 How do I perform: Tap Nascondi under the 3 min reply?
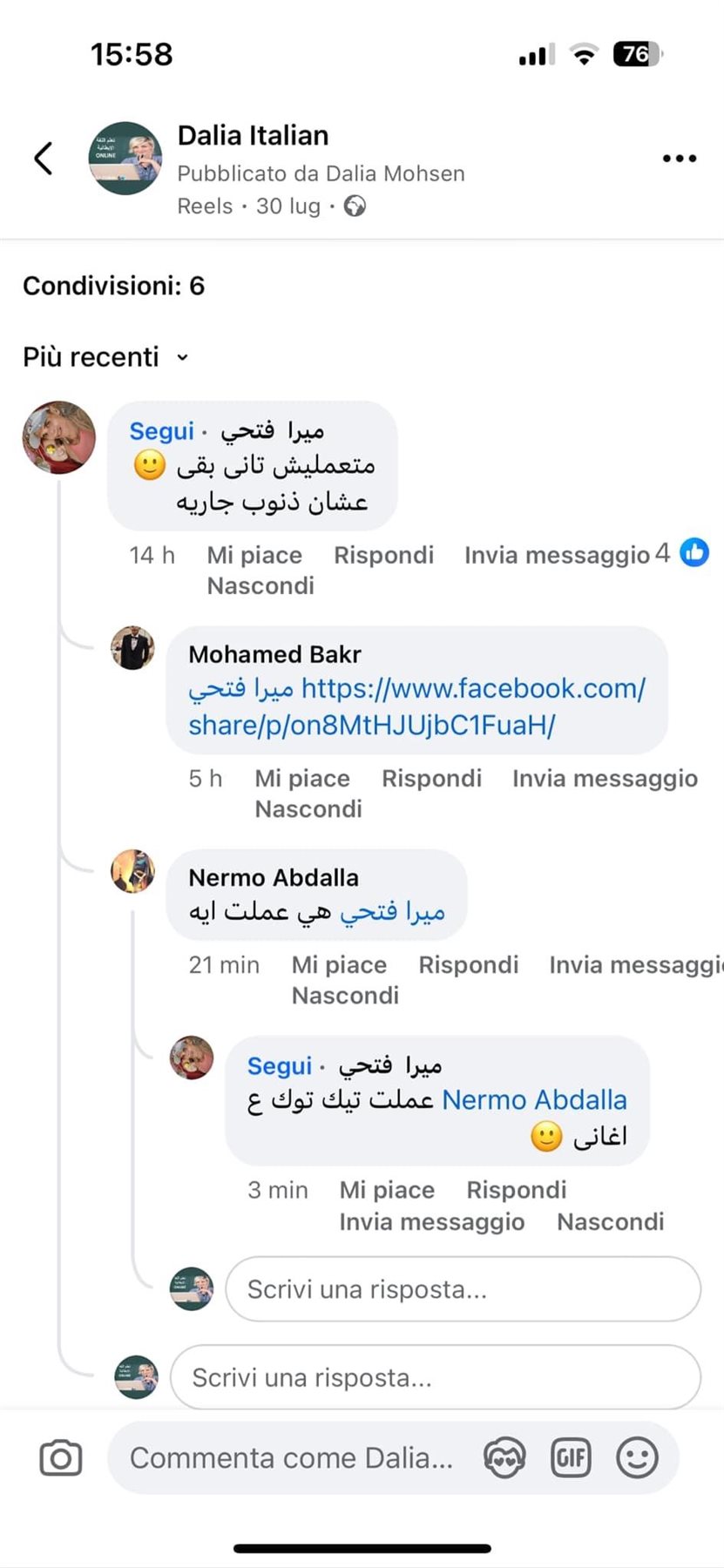pos(610,1221)
